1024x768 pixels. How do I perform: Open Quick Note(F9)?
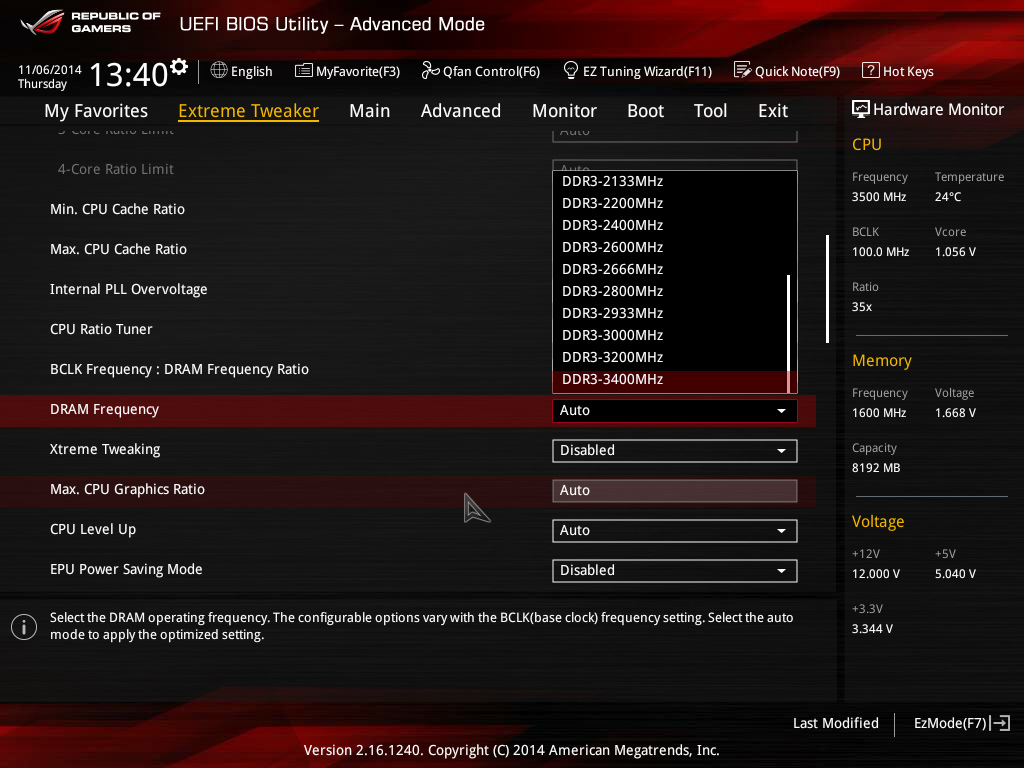pyautogui.click(x=787, y=71)
